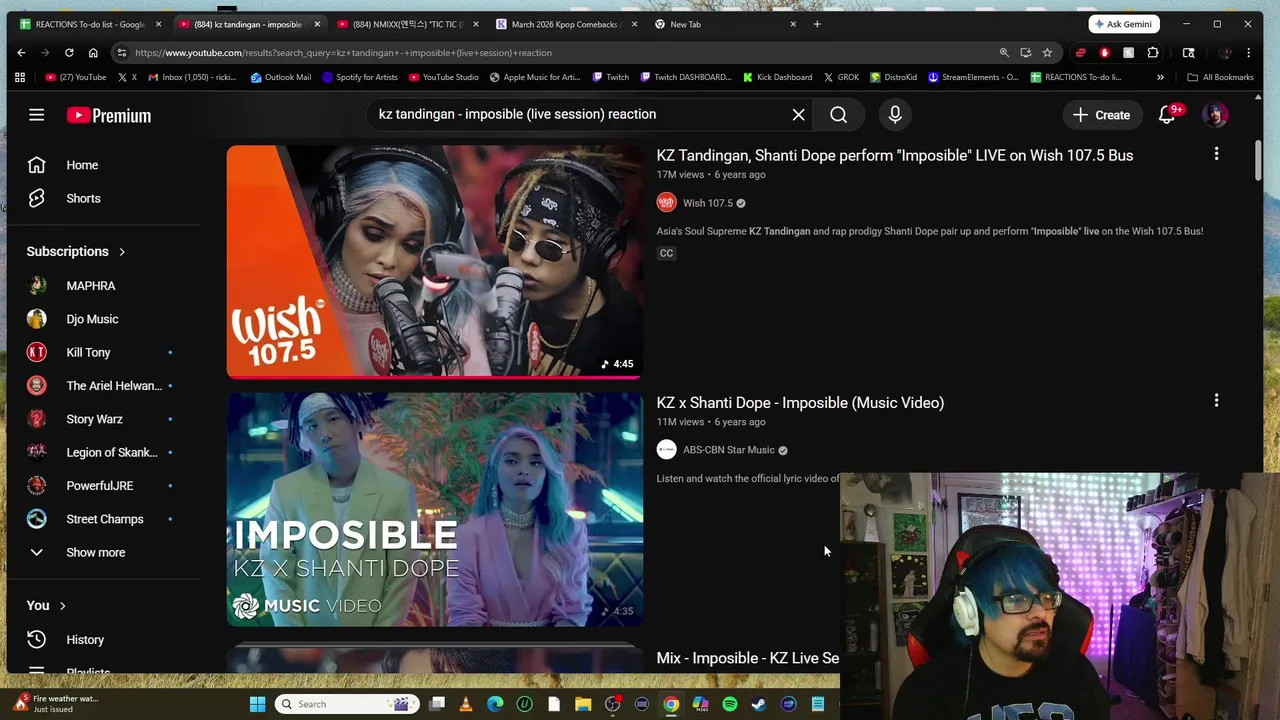Viewport: 1280px width, 720px height.
Task: Expand the Subscriptions section chevron
Action: click(x=122, y=252)
